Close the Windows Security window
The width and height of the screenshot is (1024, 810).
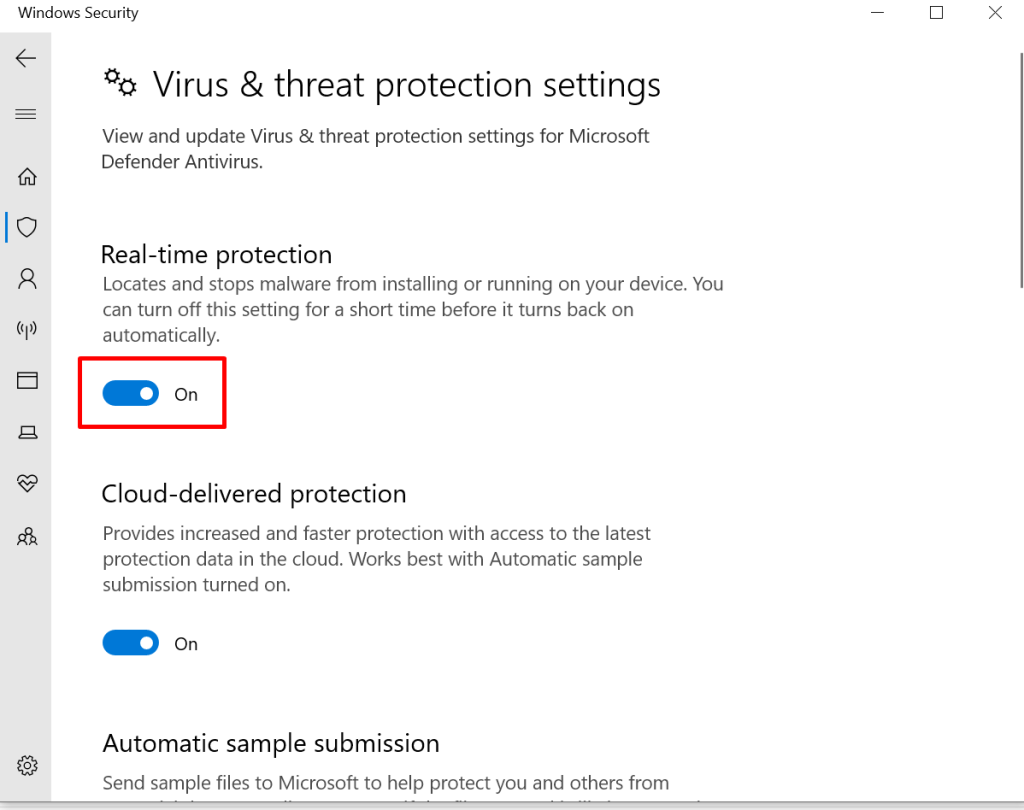(x=995, y=13)
